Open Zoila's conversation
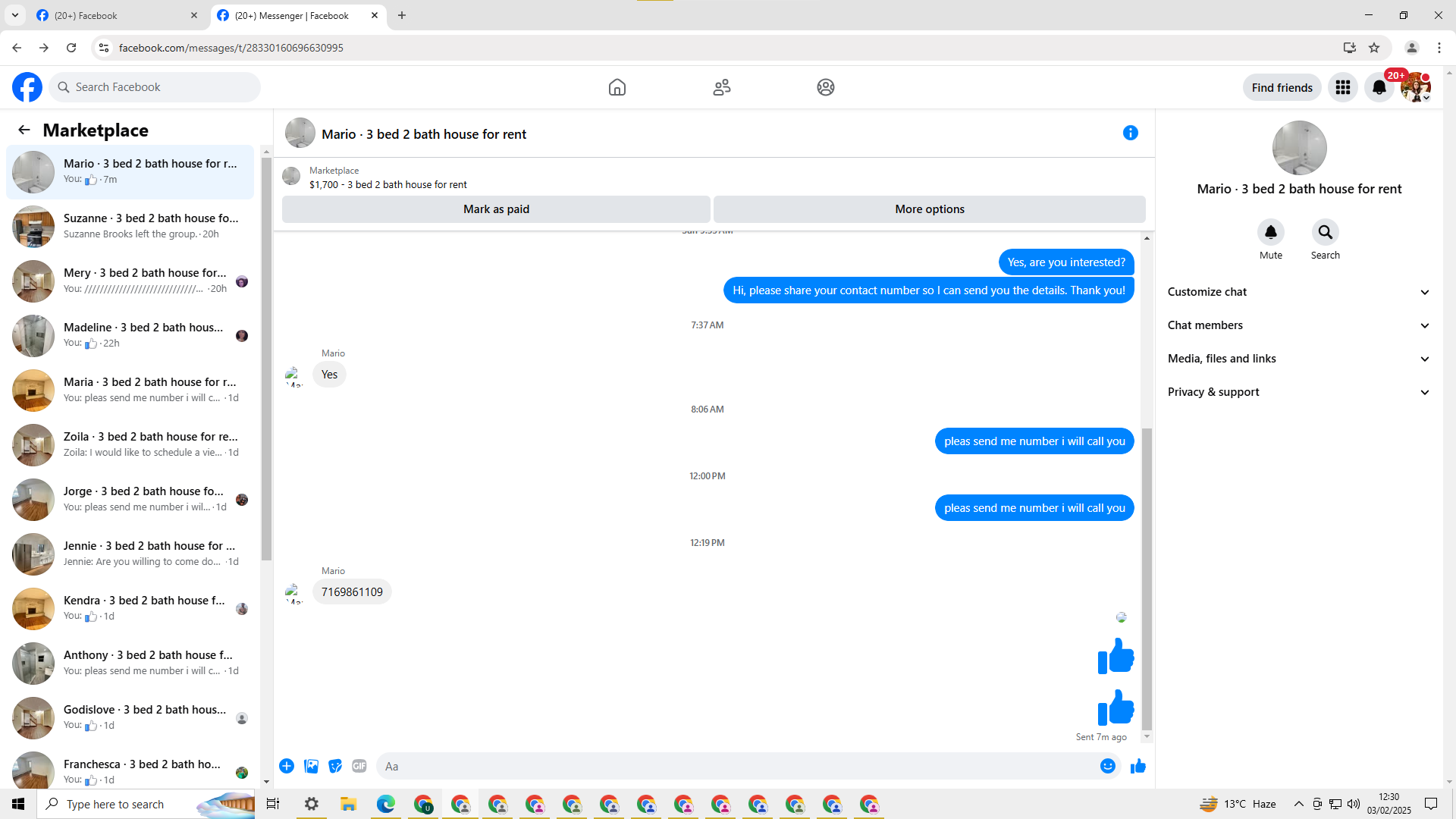The image size is (1456, 819). 130,444
